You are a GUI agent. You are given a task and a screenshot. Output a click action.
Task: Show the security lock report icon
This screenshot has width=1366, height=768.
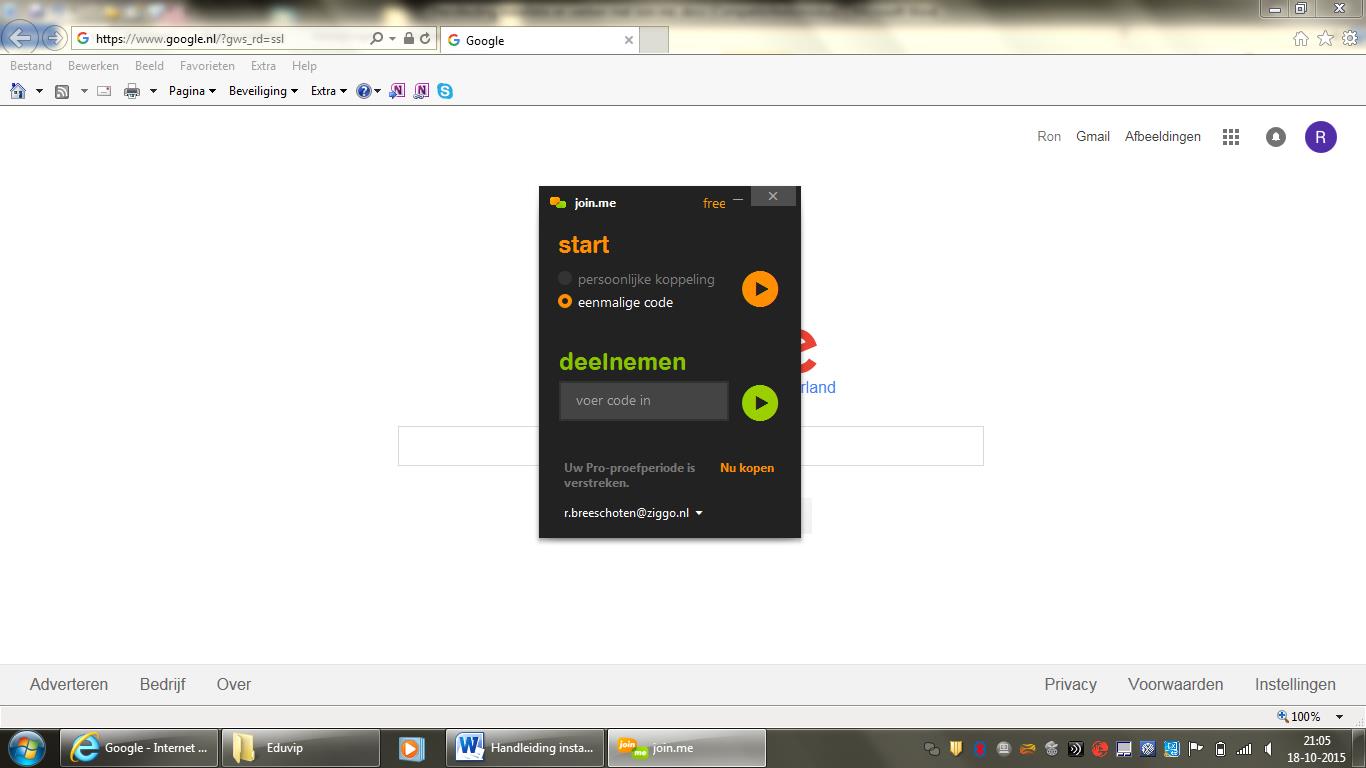tap(408, 39)
